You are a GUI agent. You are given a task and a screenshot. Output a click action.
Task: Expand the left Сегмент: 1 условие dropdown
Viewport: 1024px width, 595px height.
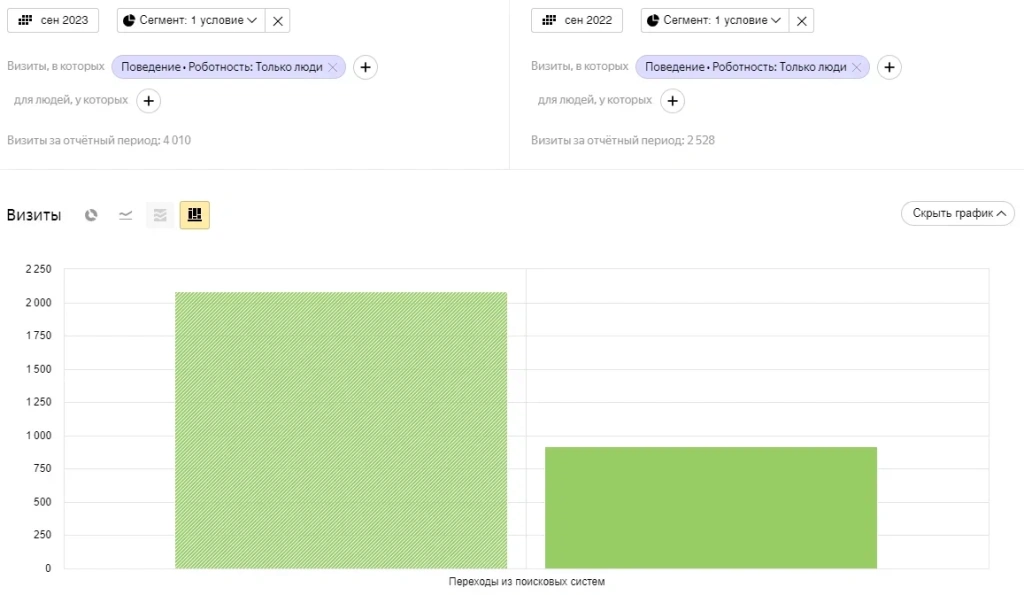190,20
